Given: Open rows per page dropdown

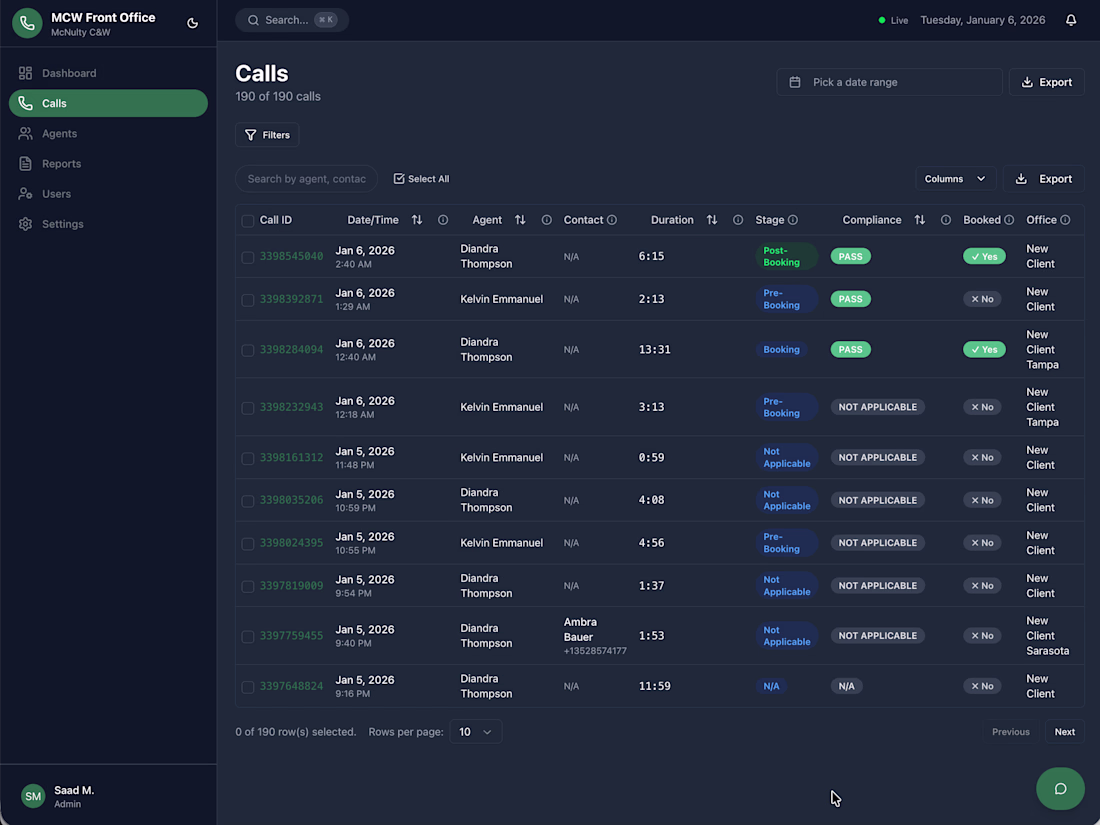Looking at the screenshot, I should pyautogui.click(x=476, y=732).
